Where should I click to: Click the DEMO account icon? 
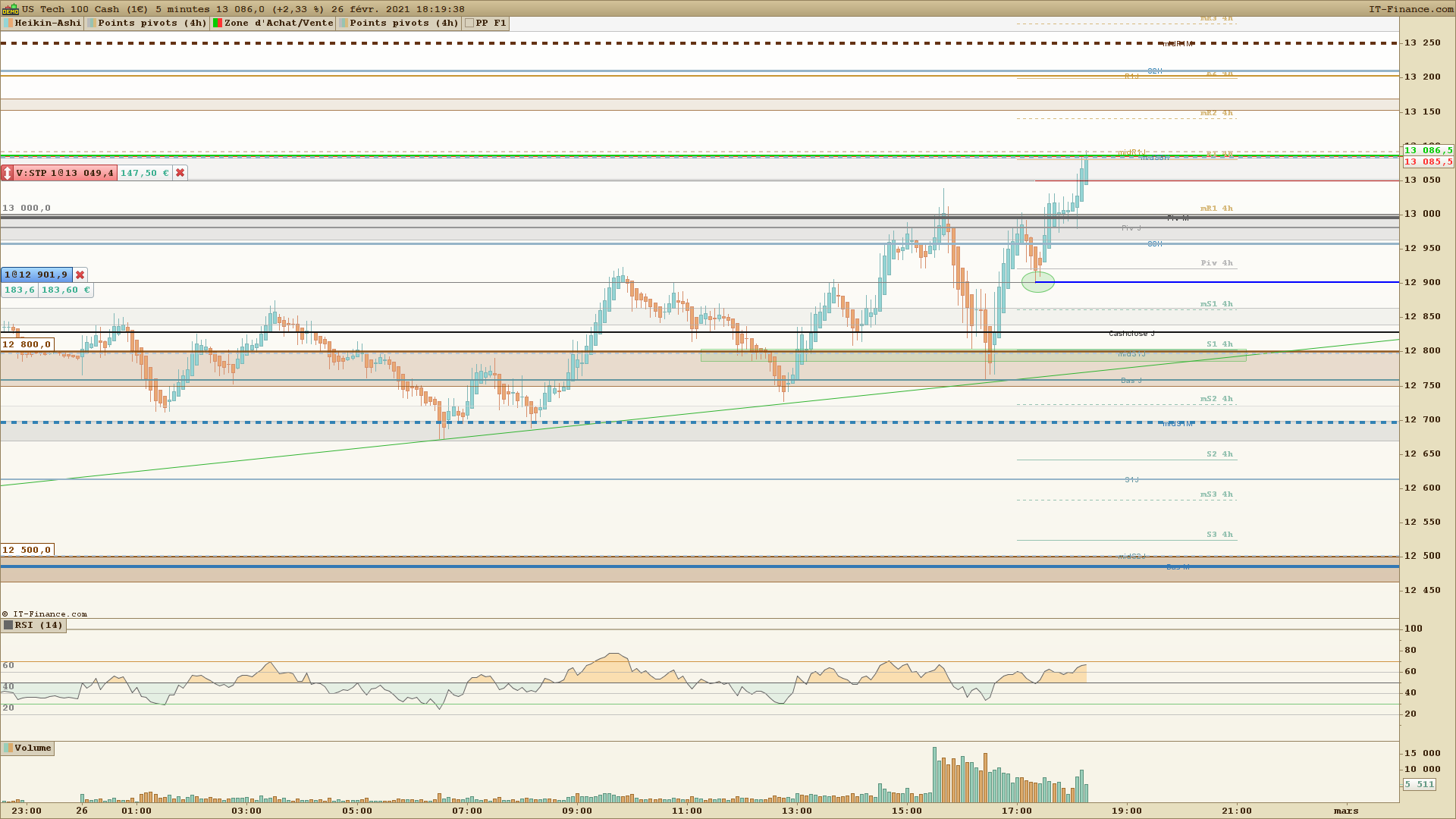(x=10, y=9)
